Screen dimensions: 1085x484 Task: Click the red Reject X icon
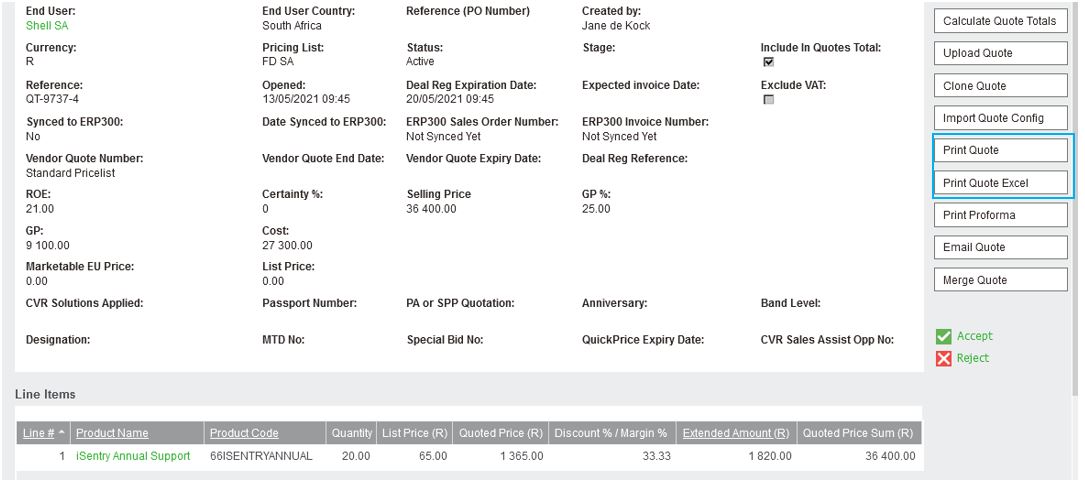point(943,358)
